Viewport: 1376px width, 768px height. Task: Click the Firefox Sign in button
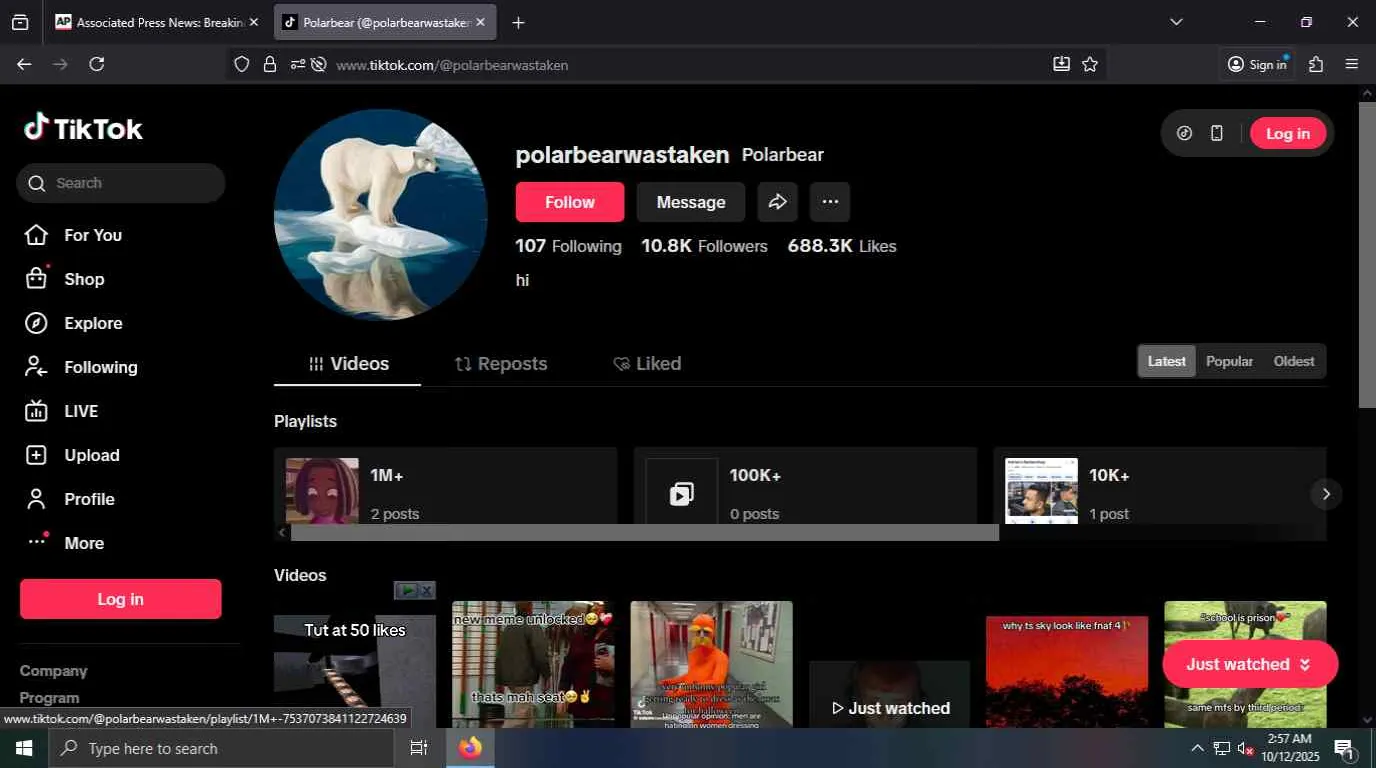1257,64
